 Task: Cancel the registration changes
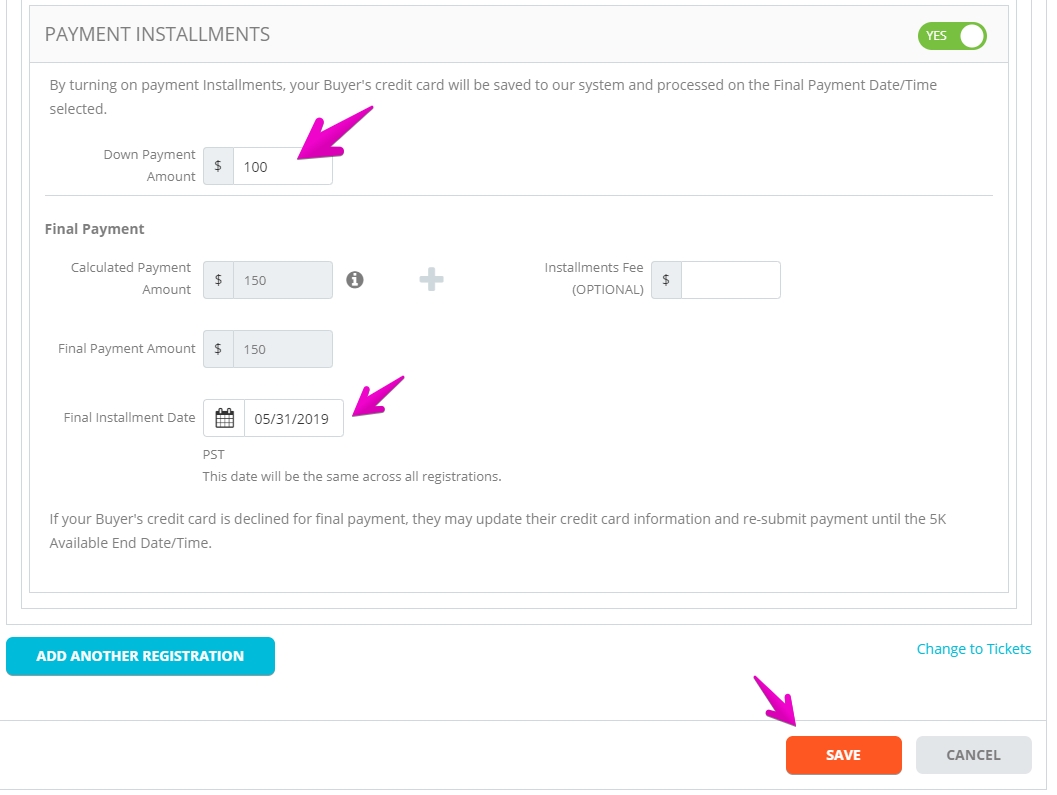(x=973, y=755)
